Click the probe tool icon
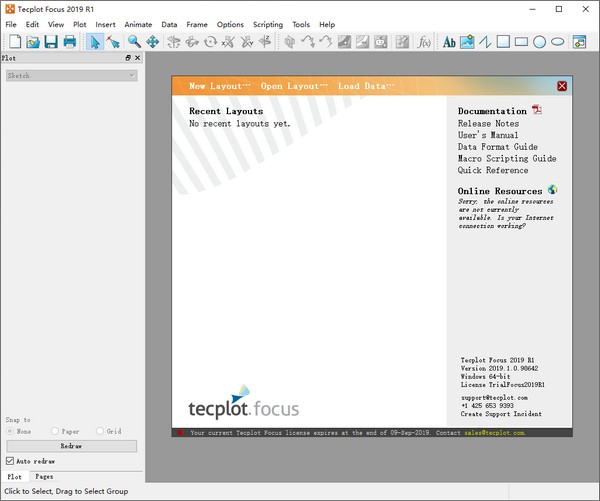 403,41
